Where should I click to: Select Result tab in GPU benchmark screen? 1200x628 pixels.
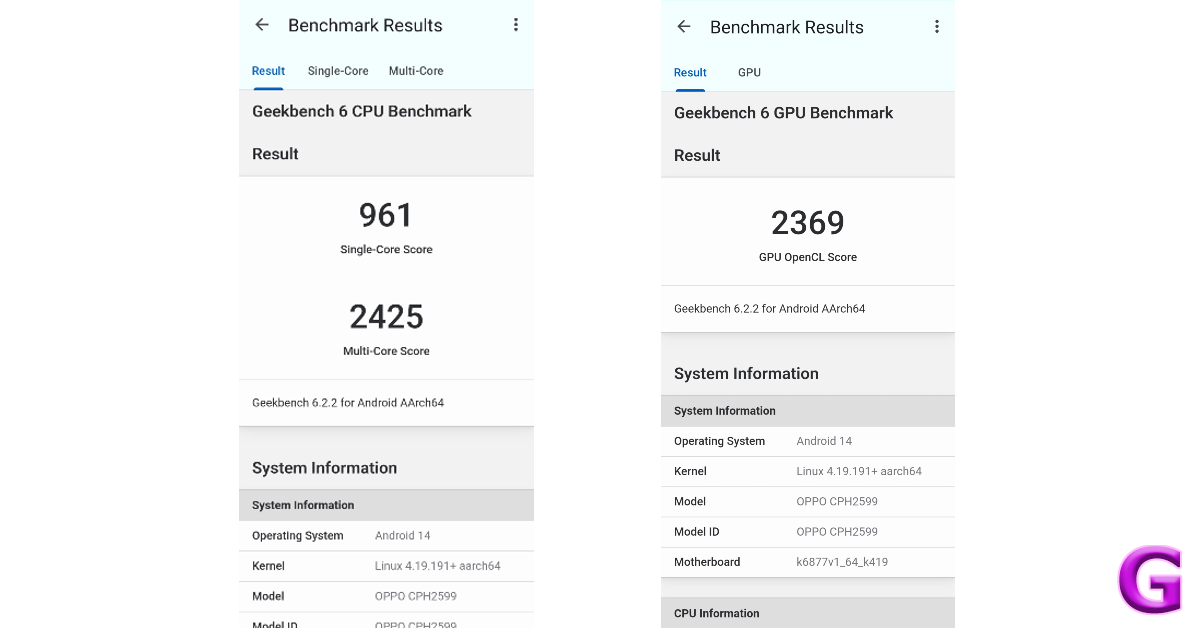click(690, 73)
